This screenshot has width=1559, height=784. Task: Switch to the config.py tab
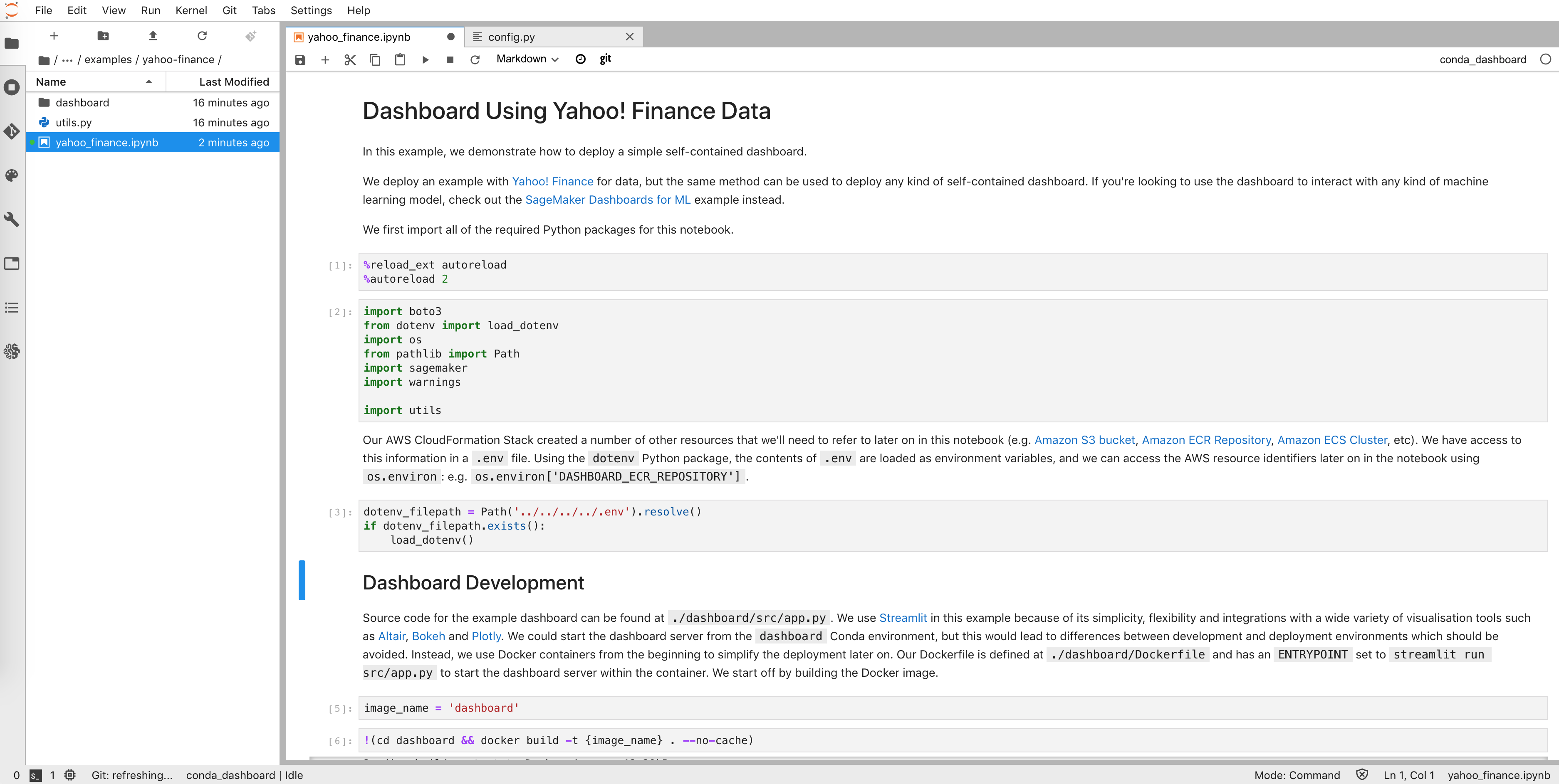click(x=511, y=37)
